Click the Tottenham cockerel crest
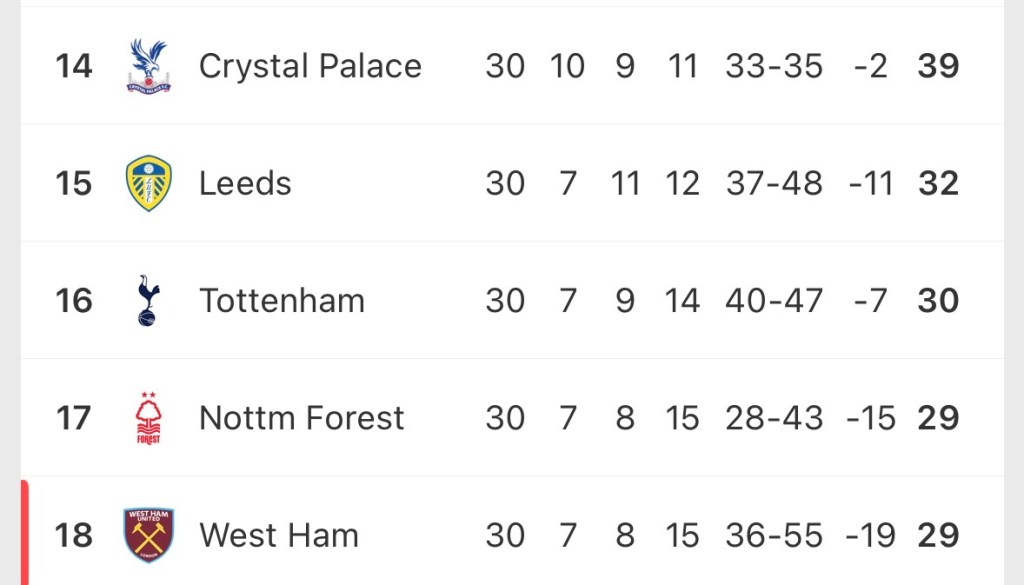This screenshot has height=585, width=1024. click(x=149, y=300)
